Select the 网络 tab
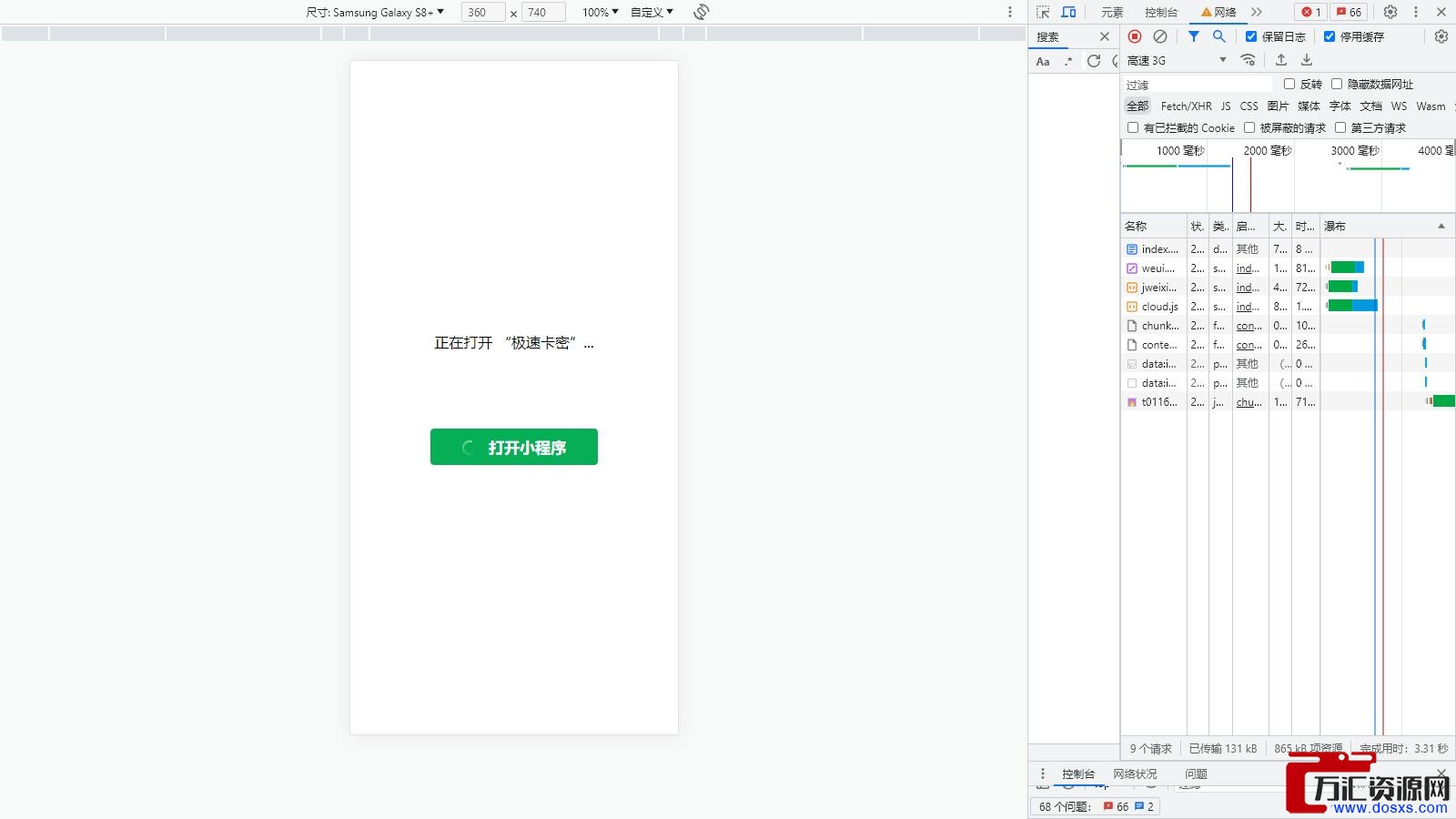The height and width of the screenshot is (819, 1456). pos(1219,12)
